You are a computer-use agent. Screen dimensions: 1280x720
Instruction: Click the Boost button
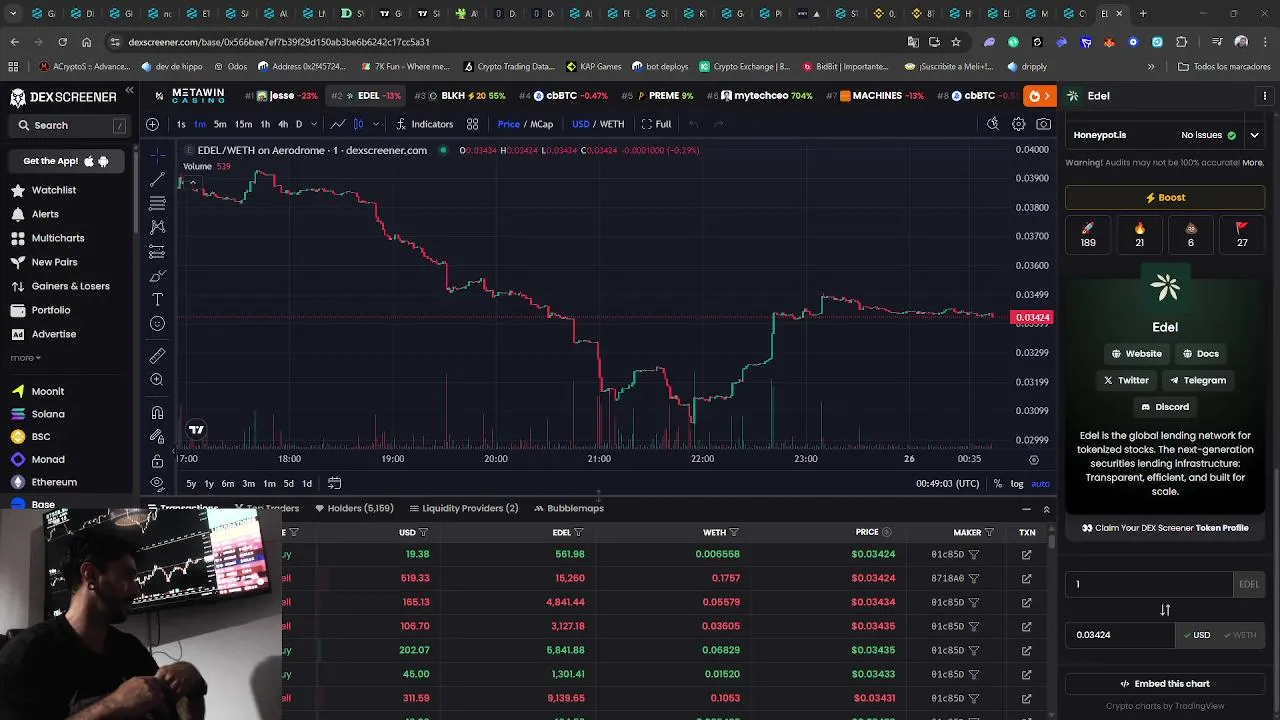pos(1165,198)
